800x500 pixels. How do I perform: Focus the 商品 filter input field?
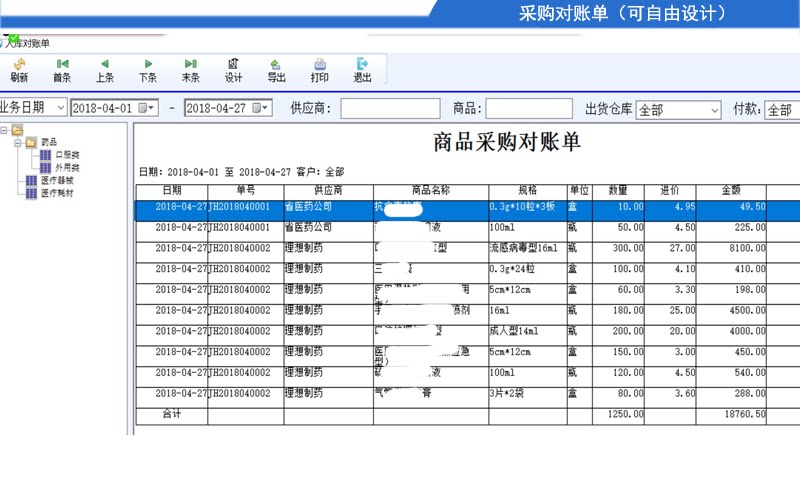529,109
